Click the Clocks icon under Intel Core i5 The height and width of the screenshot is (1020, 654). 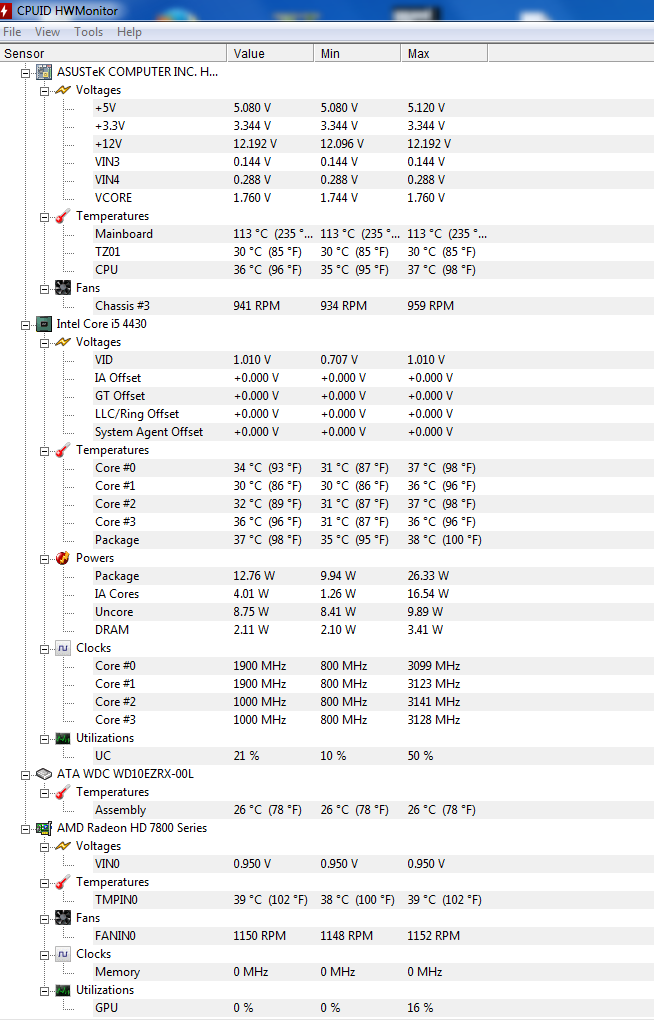click(62, 648)
